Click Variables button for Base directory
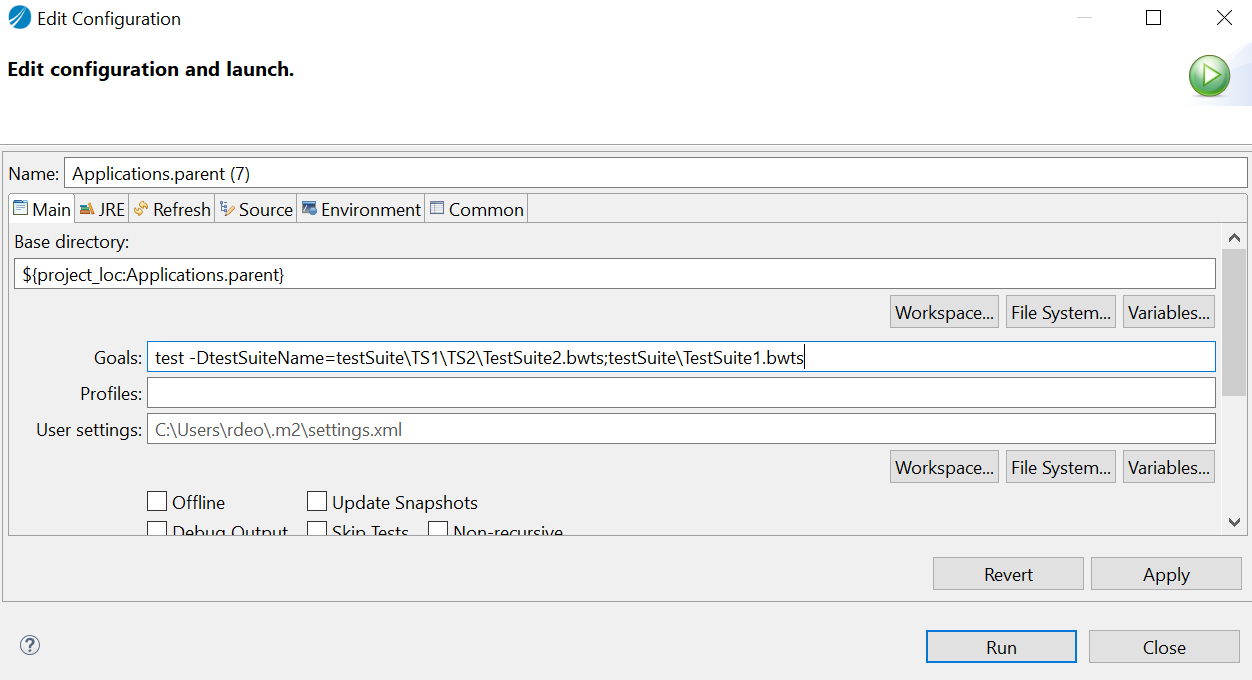 click(x=1169, y=312)
